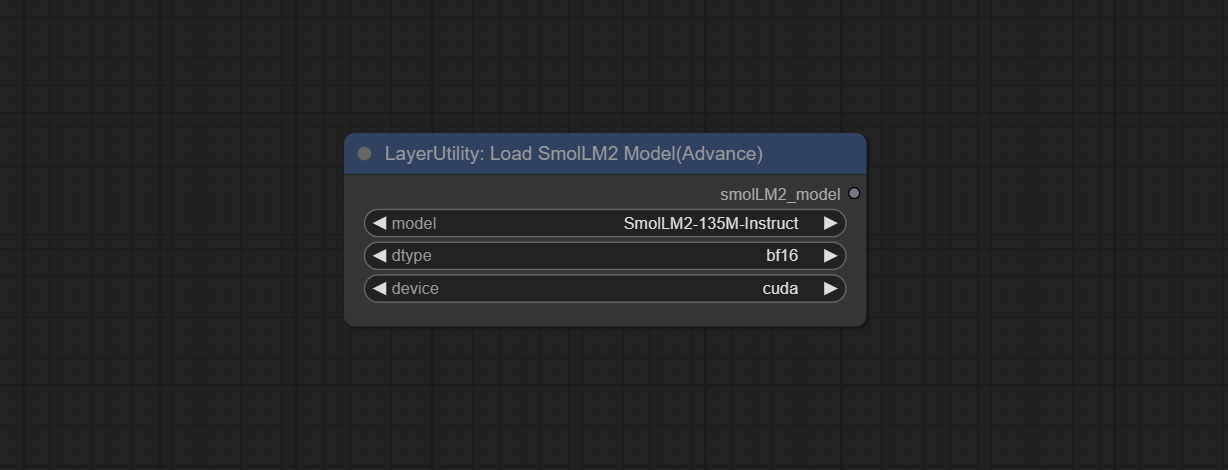Image resolution: width=1228 pixels, height=470 pixels.
Task: Open the dtype options at the bf16 value
Action: (781, 256)
